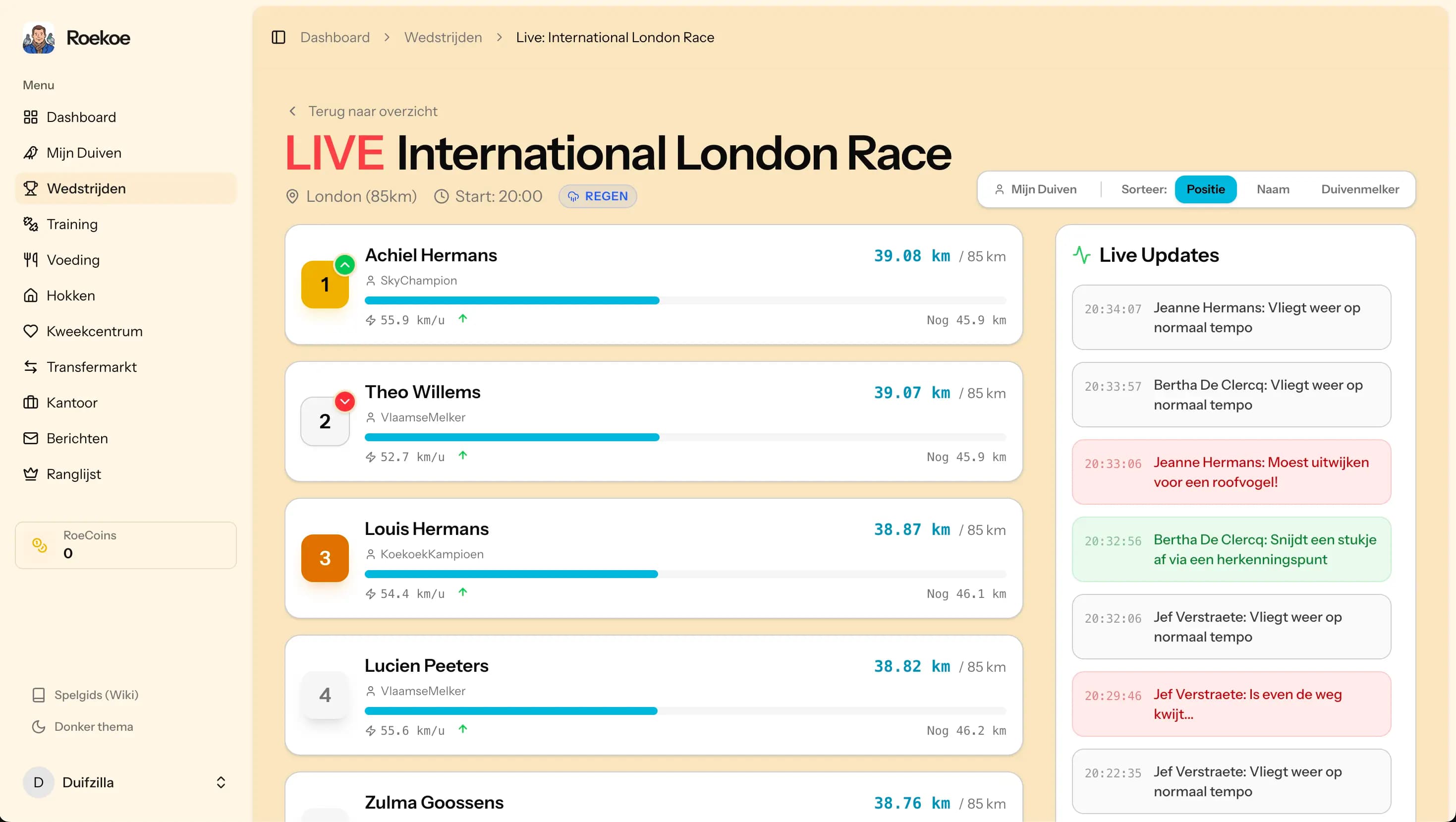The width and height of the screenshot is (1456, 822).
Task: Click the Roekoe logo avatar
Action: 39,38
